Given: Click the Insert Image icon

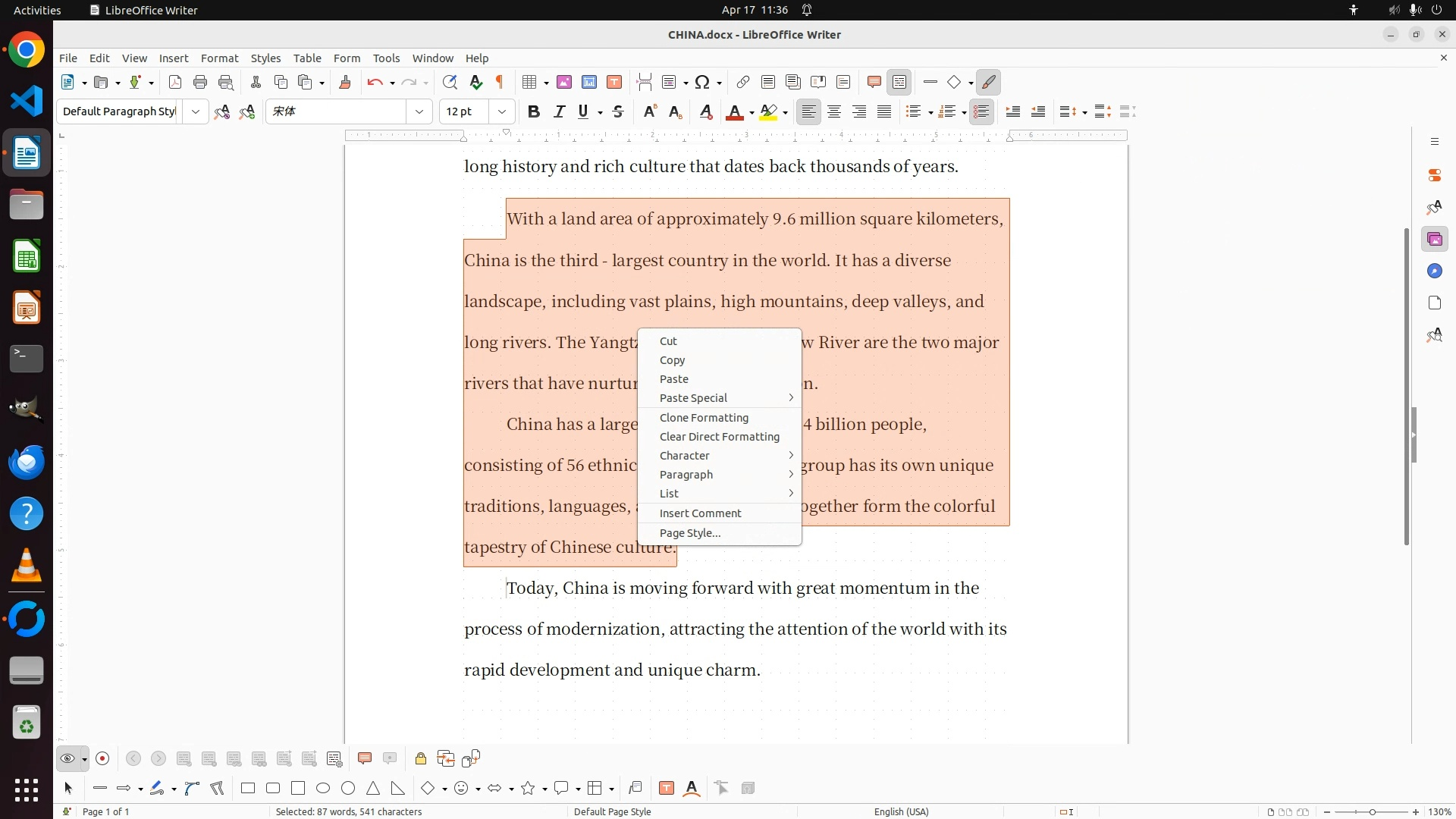Looking at the screenshot, I should pyautogui.click(x=564, y=83).
